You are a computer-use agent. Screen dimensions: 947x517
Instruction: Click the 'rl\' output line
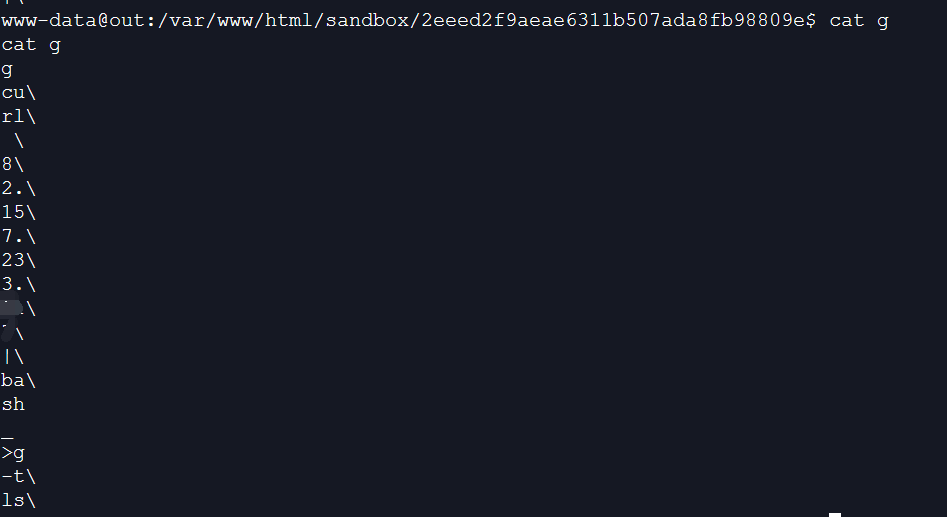tap(19, 117)
